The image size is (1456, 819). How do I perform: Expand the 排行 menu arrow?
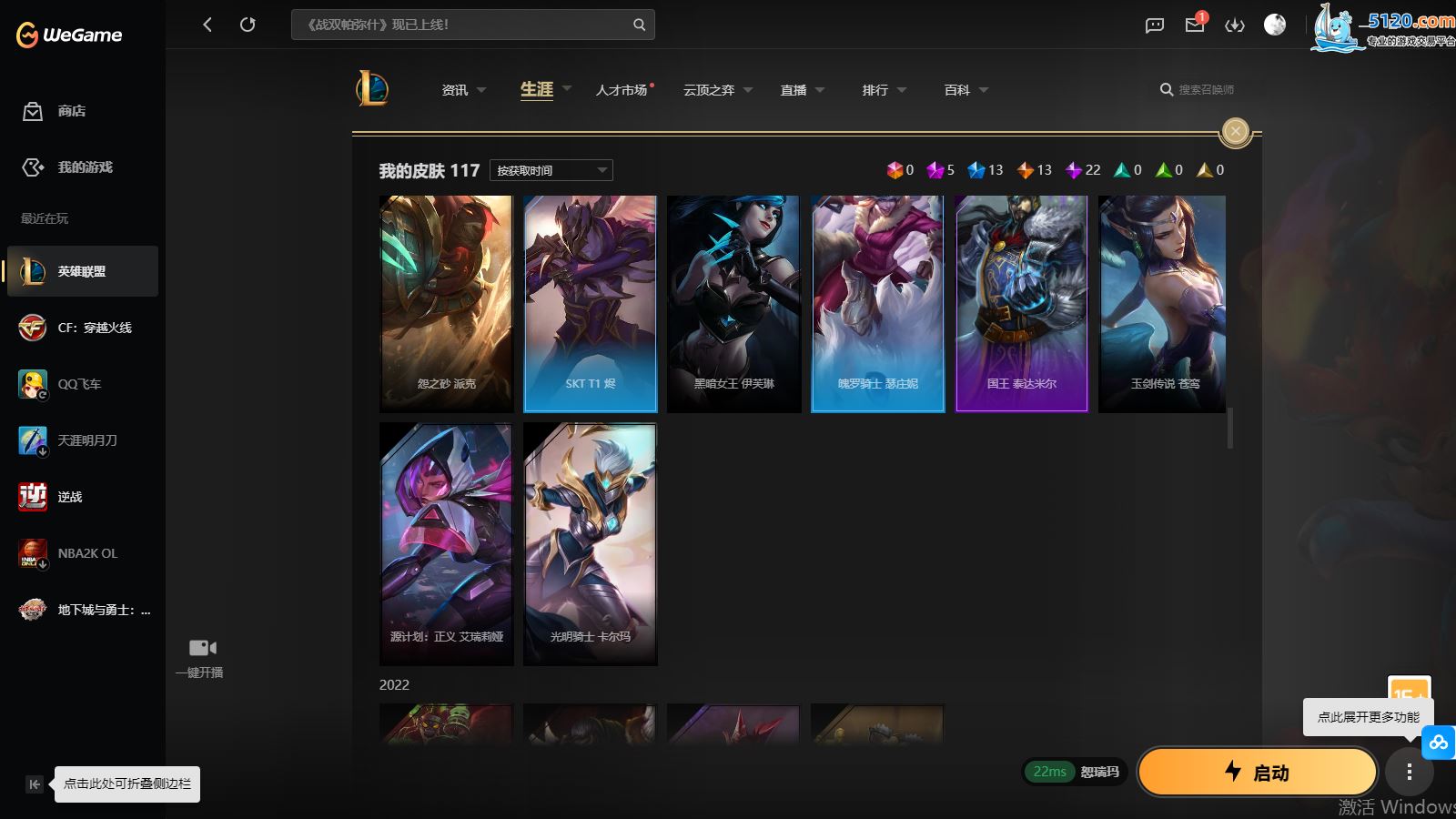[902, 90]
